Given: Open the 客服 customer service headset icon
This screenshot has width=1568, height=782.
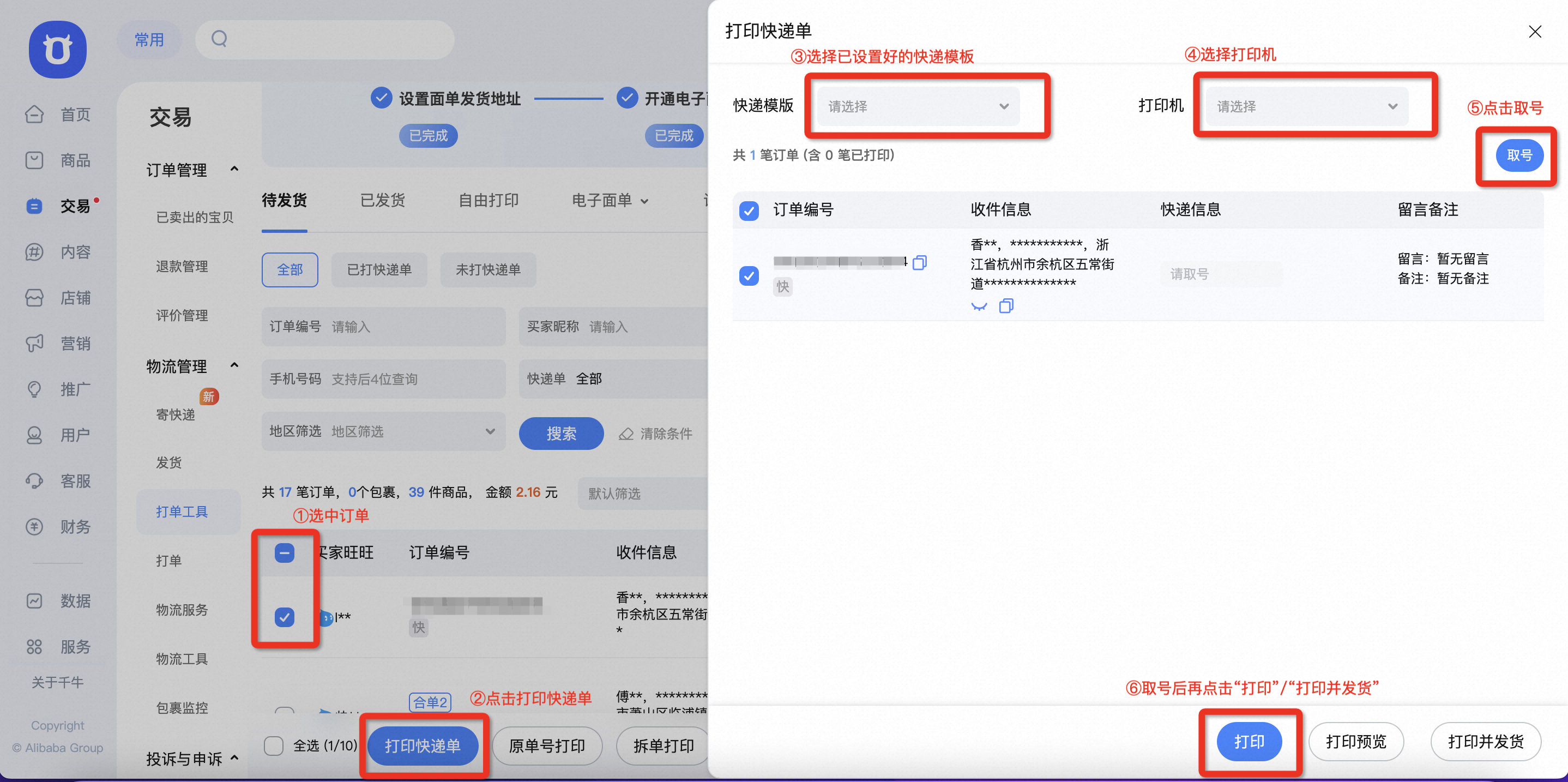Looking at the screenshot, I should [34, 480].
